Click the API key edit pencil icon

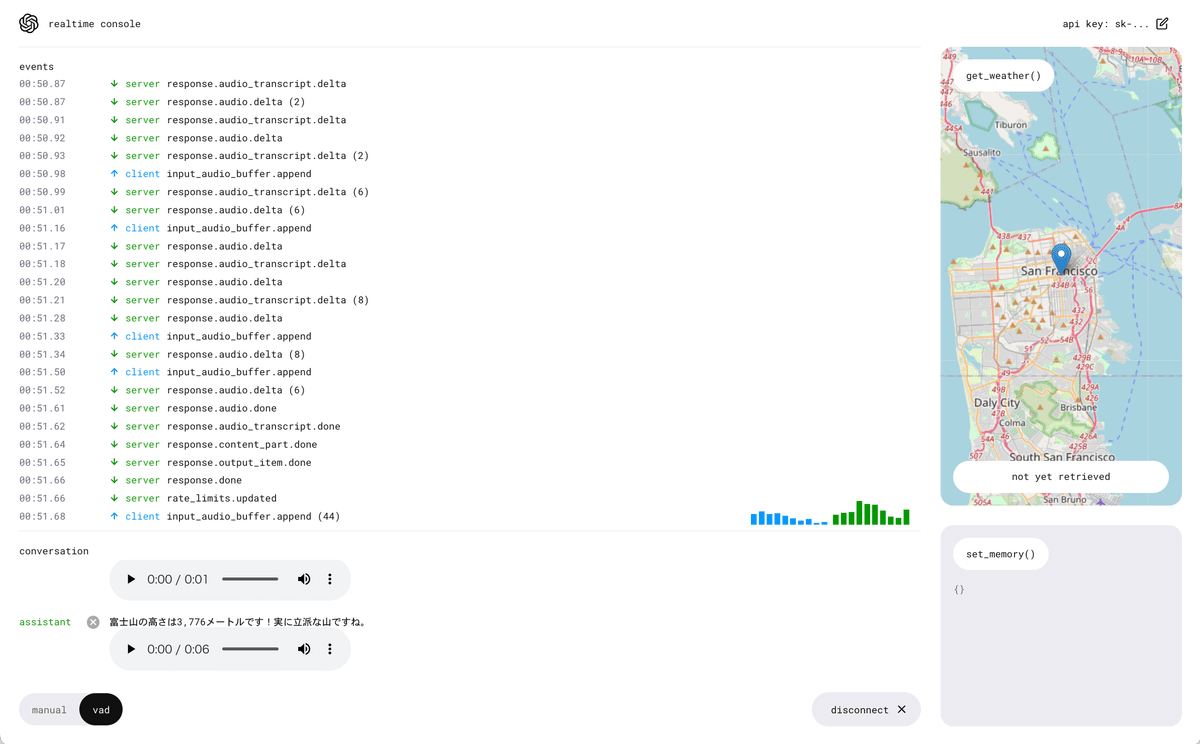(x=1162, y=23)
